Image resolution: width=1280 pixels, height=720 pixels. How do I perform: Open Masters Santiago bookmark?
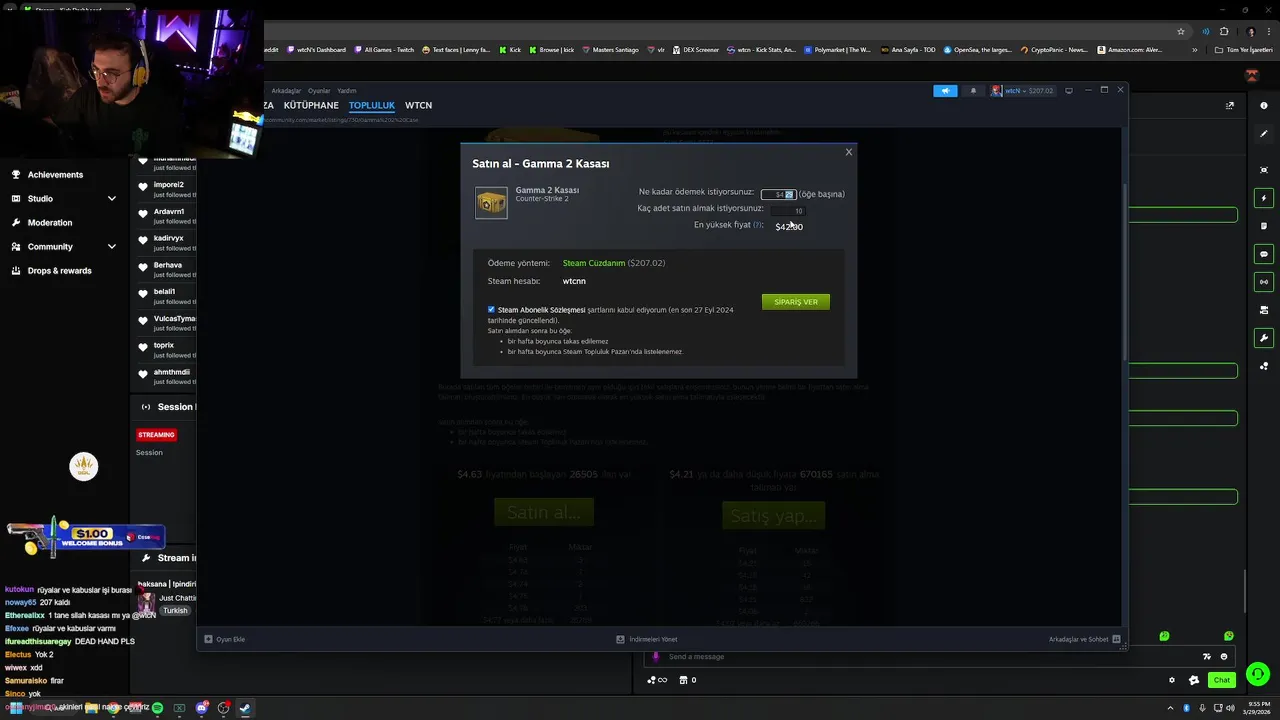point(610,50)
